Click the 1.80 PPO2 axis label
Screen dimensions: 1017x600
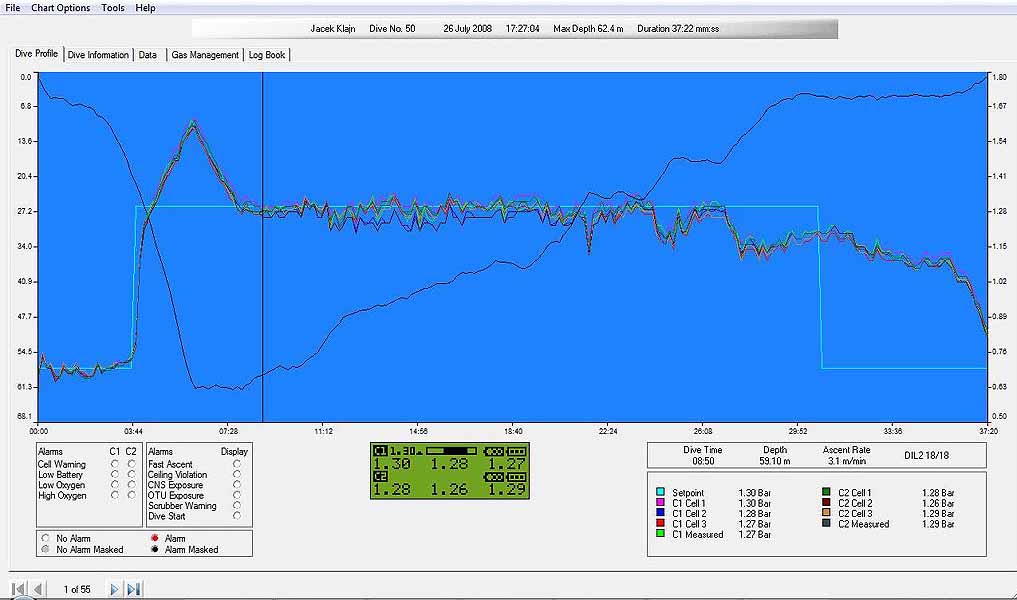[999, 77]
